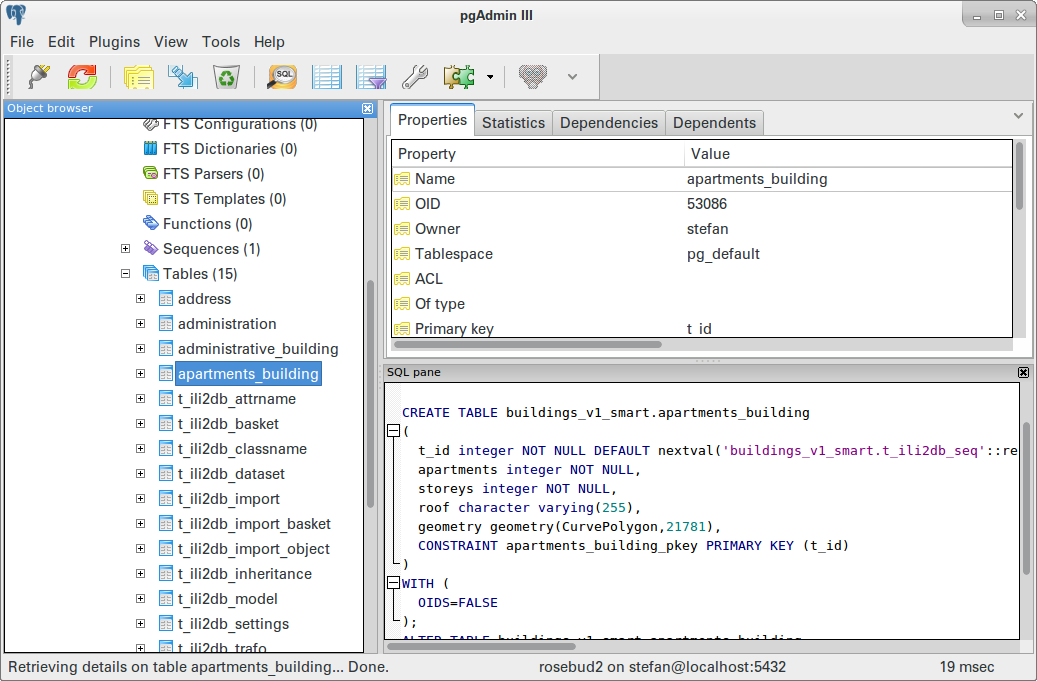Viewport: 1037px width, 681px height.
Task: Expand the t_ili2db_attrname table node
Action: pyautogui.click(x=140, y=399)
